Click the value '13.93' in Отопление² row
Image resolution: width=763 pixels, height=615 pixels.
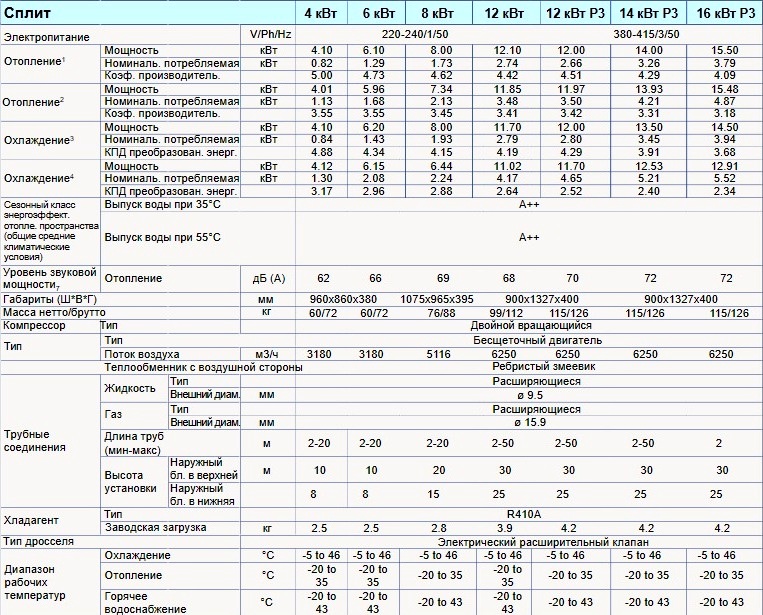click(x=649, y=89)
